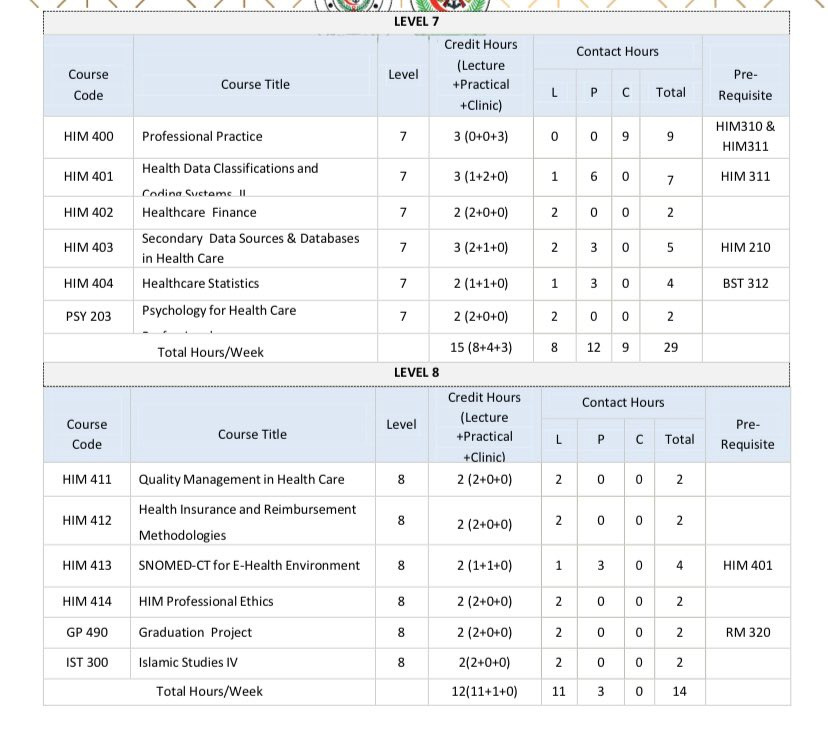The width and height of the screenshot is (828, 737).
Task: Click credit hours in the HIM 413 row
Action: click(x=484, y=566)
